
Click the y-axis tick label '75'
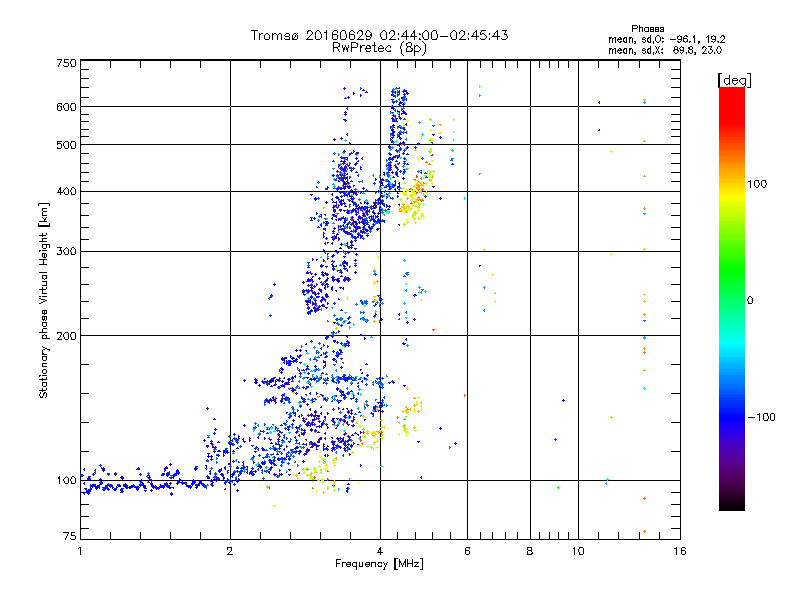tap(70, 536)
